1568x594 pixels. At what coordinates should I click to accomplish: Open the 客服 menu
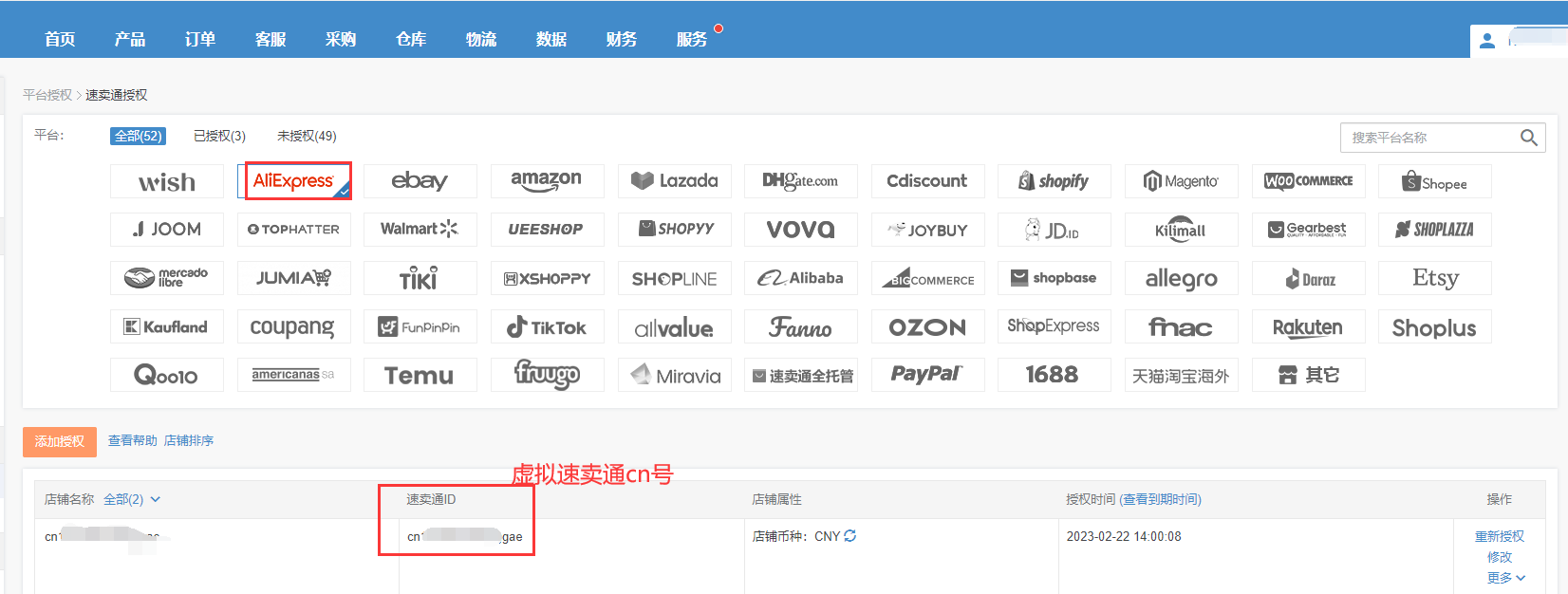(271, 39)
